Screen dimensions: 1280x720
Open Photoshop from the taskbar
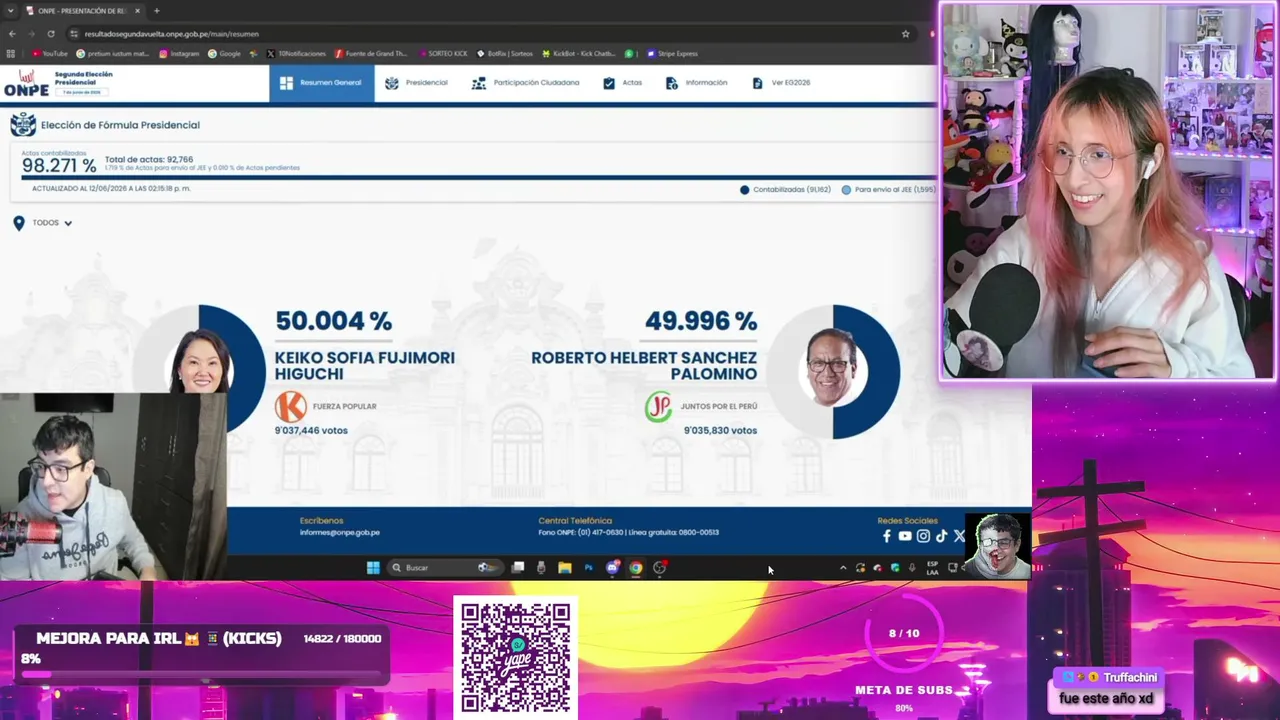[588, 568]
